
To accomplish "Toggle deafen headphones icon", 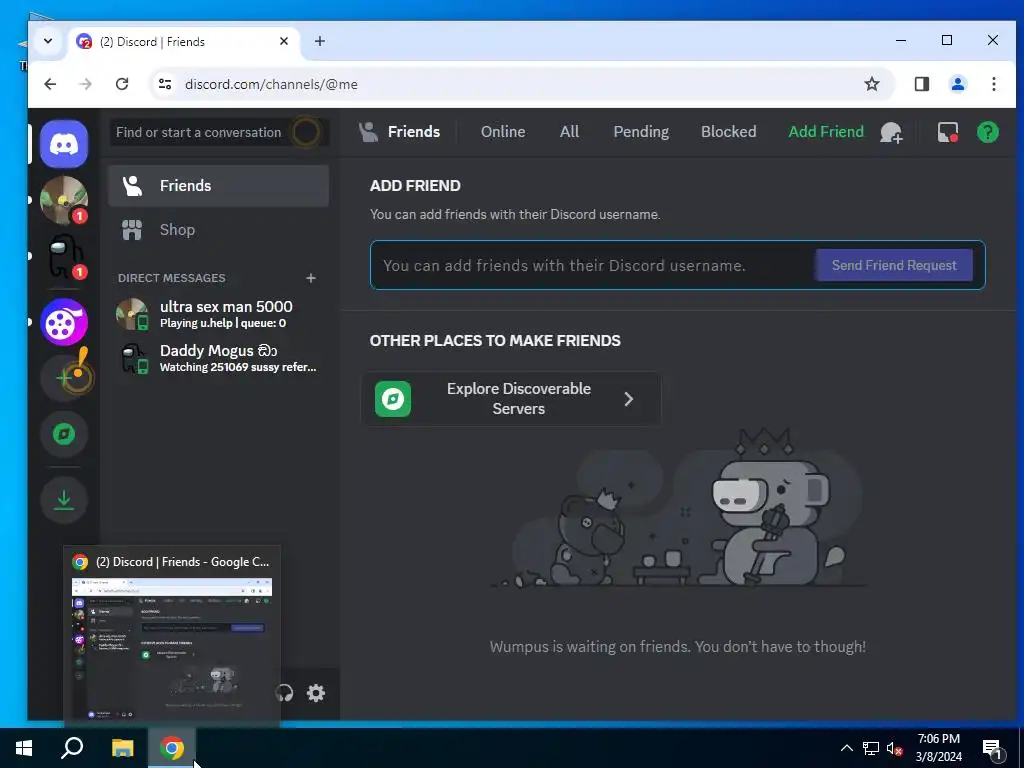I will [285, 693].
